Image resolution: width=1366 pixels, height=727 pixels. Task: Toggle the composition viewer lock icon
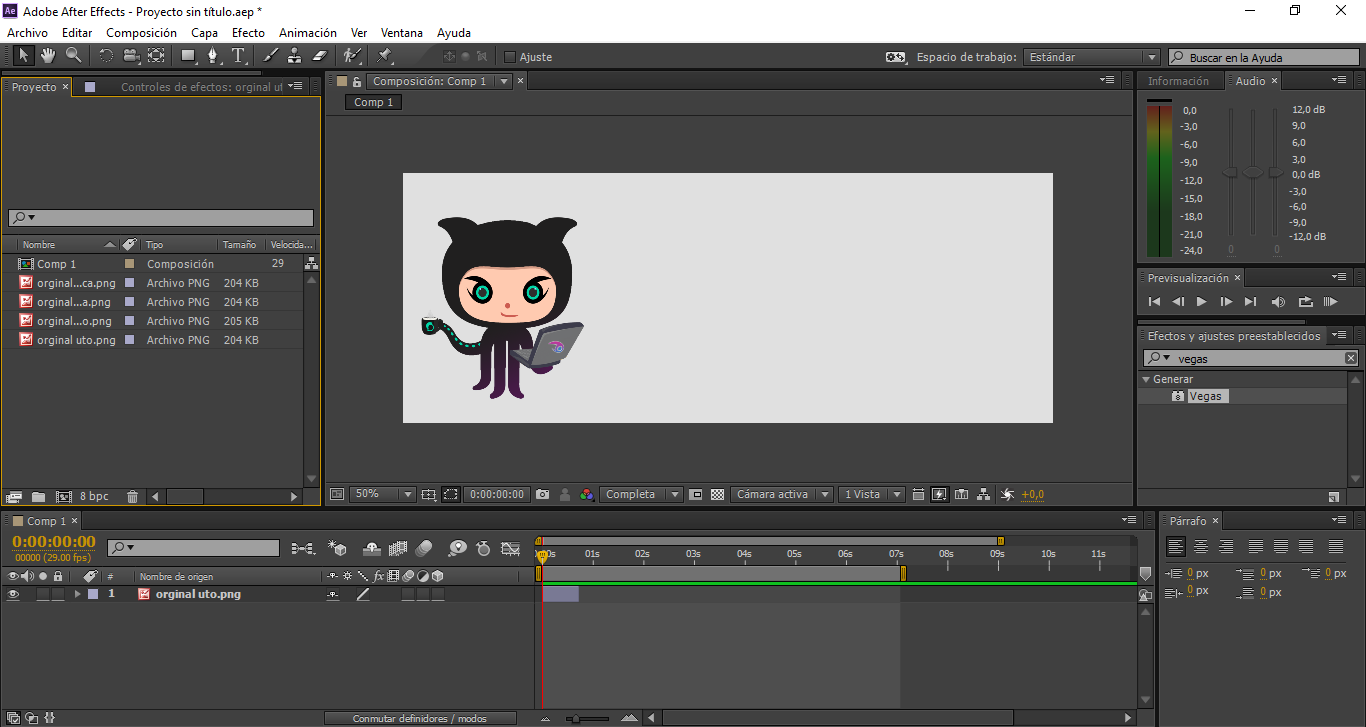[x=356, y=81]
